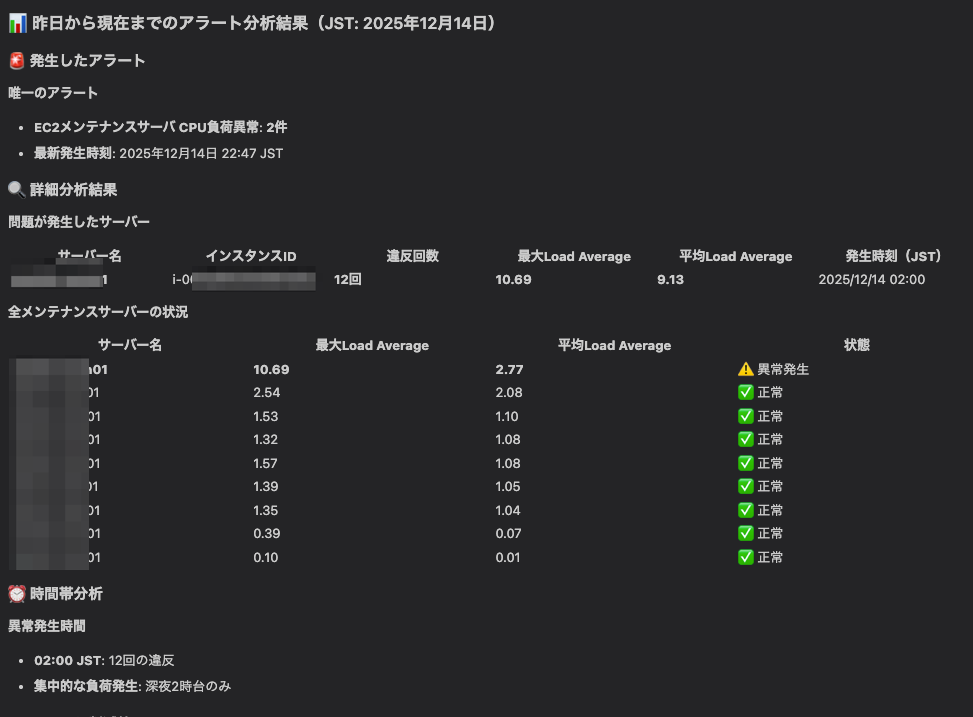This screenshot has height=717, width=973.
Task: Click the magnifying glass icon beside 詳細分析結果
Action: tap(17, 189)
